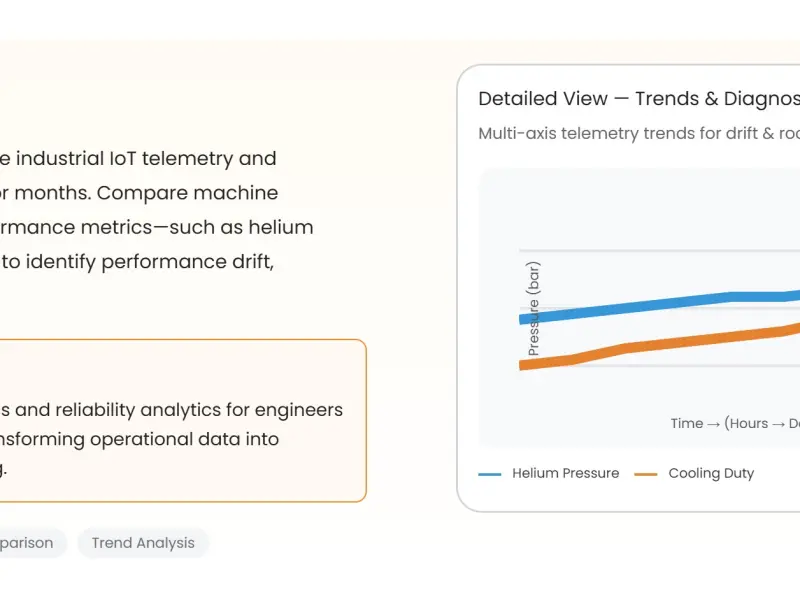Image resolution: width=800 pixels, height=600 pixels.
Task: Click the industrial IoT telemetry text line
Action: (x=138, y=159)
